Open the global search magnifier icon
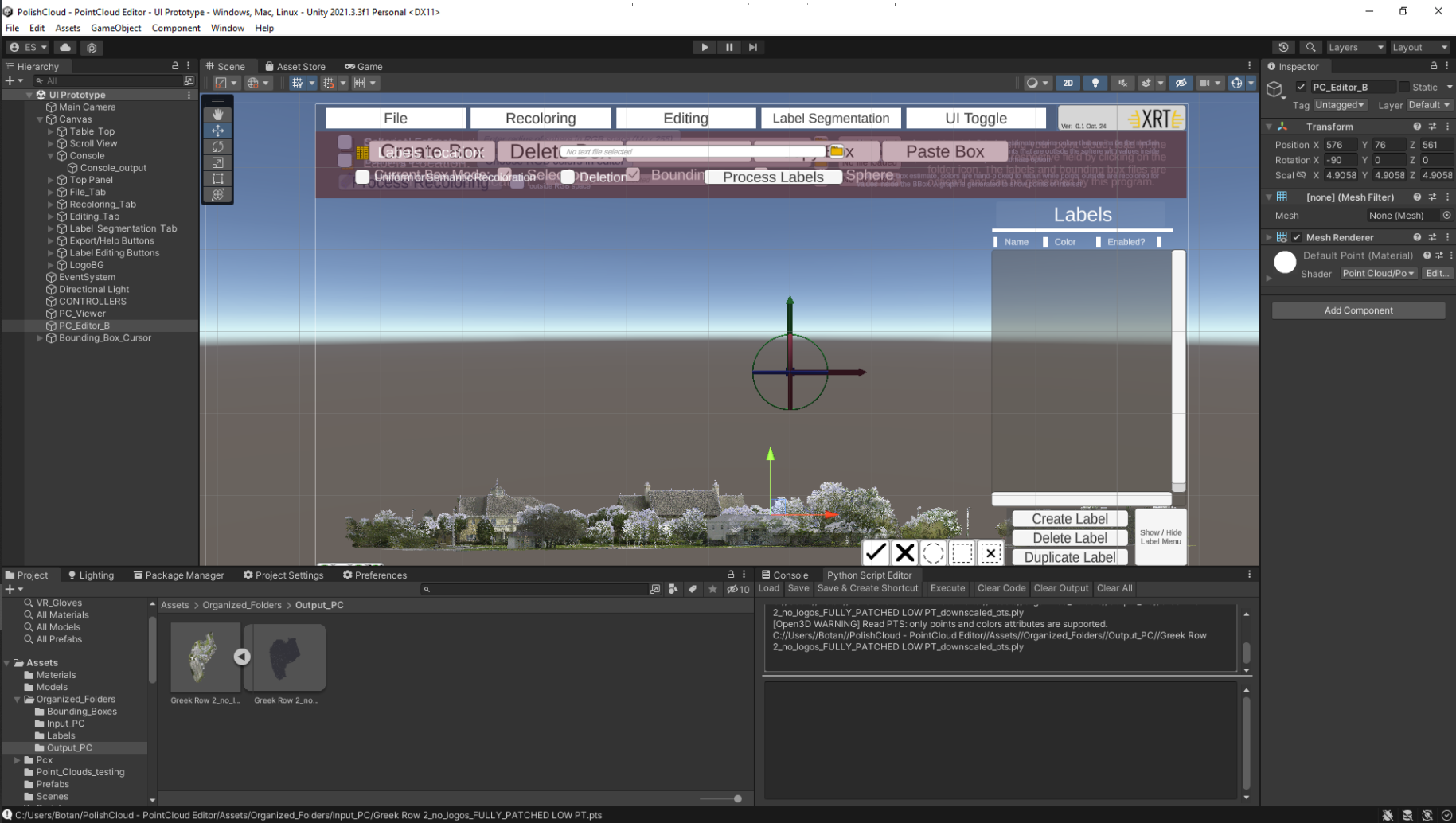 [x=1310, y=48]
